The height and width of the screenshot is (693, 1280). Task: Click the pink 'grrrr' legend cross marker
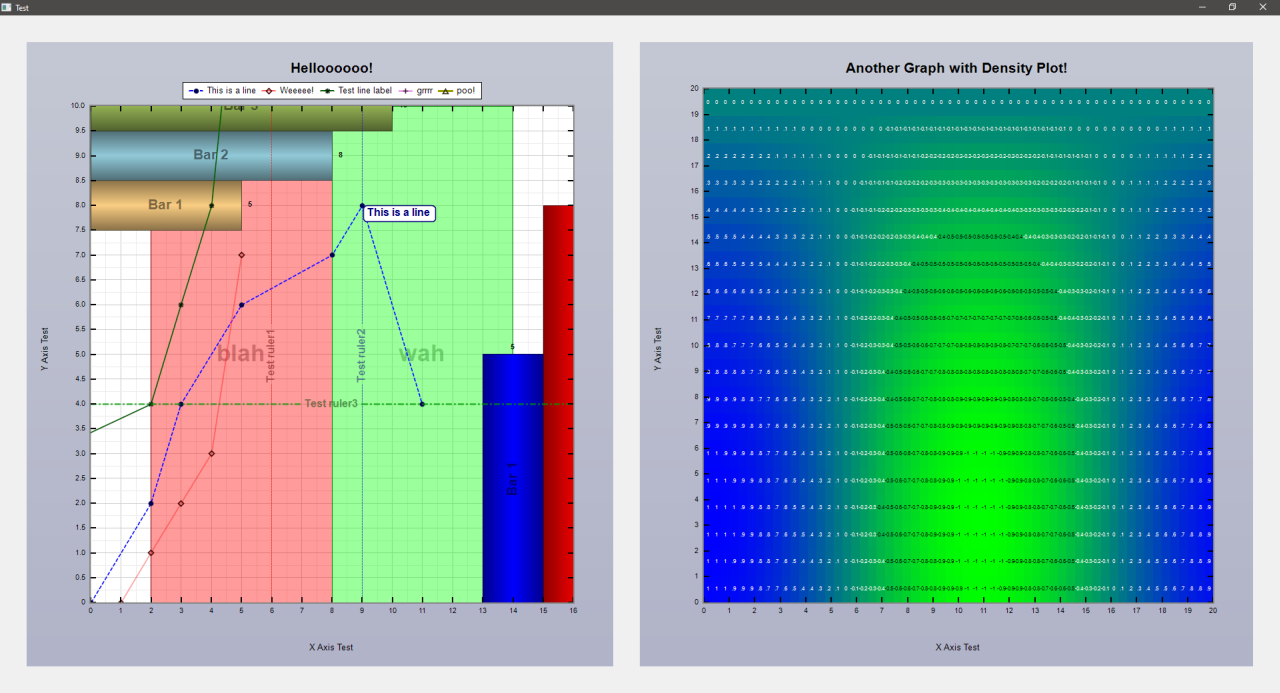[x=407, y=91]
